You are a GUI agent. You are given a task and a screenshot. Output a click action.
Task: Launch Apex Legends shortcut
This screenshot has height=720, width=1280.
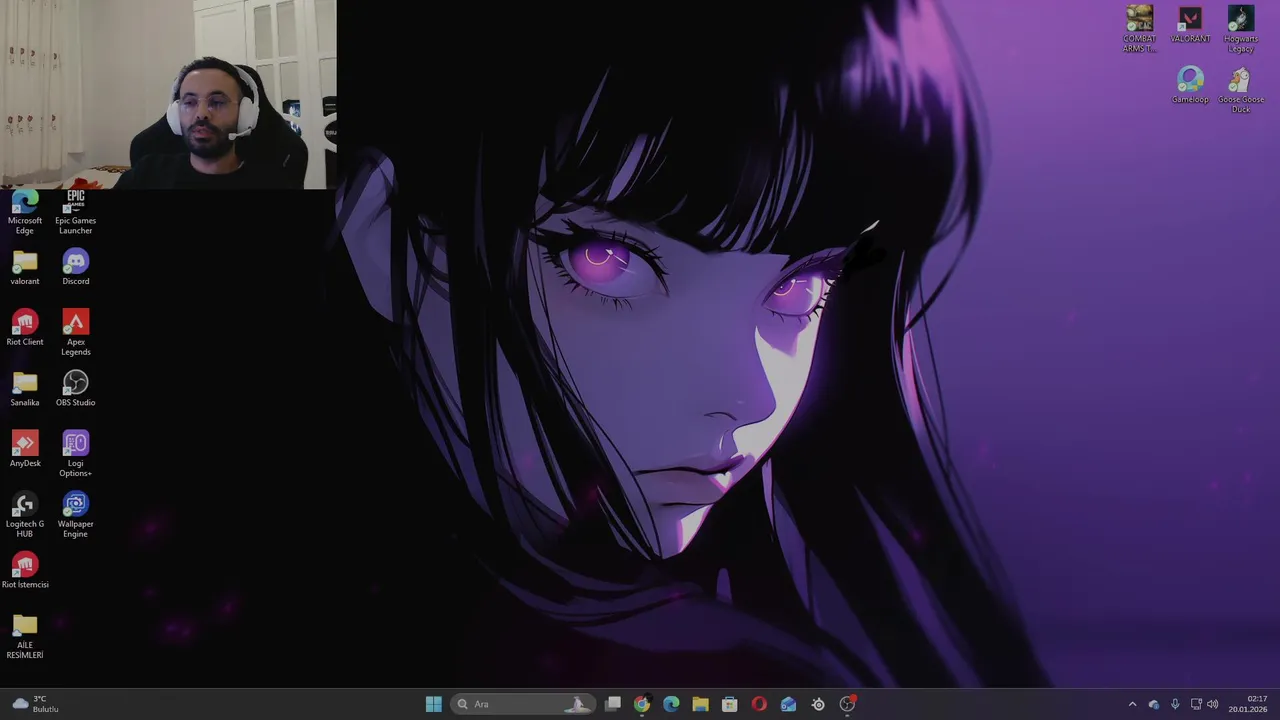tap(75, 333)
